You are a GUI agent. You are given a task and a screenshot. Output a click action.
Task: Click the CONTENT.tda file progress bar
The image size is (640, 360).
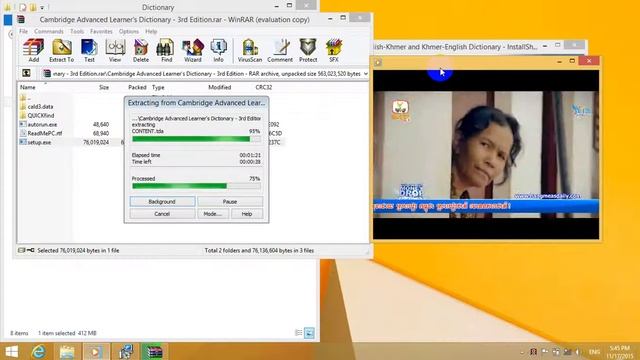coord(196,139)
